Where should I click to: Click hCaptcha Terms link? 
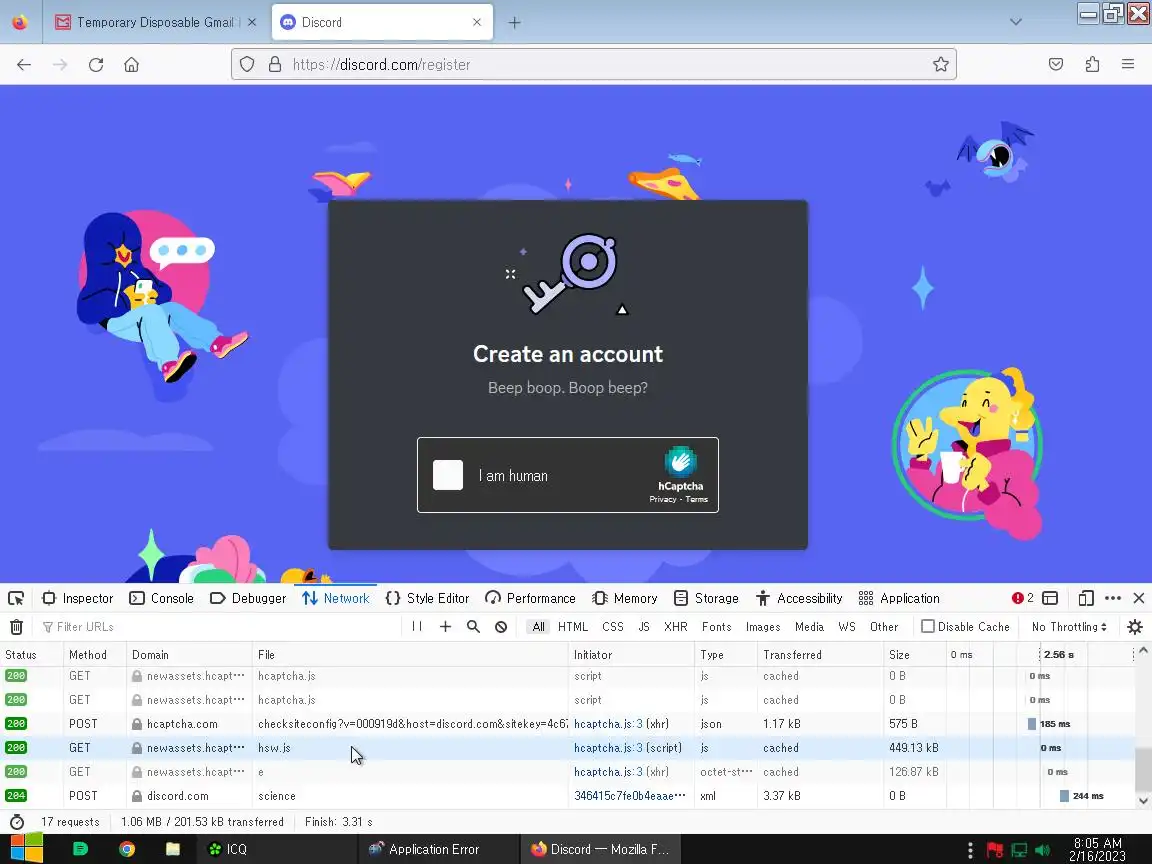click(696, 499)
